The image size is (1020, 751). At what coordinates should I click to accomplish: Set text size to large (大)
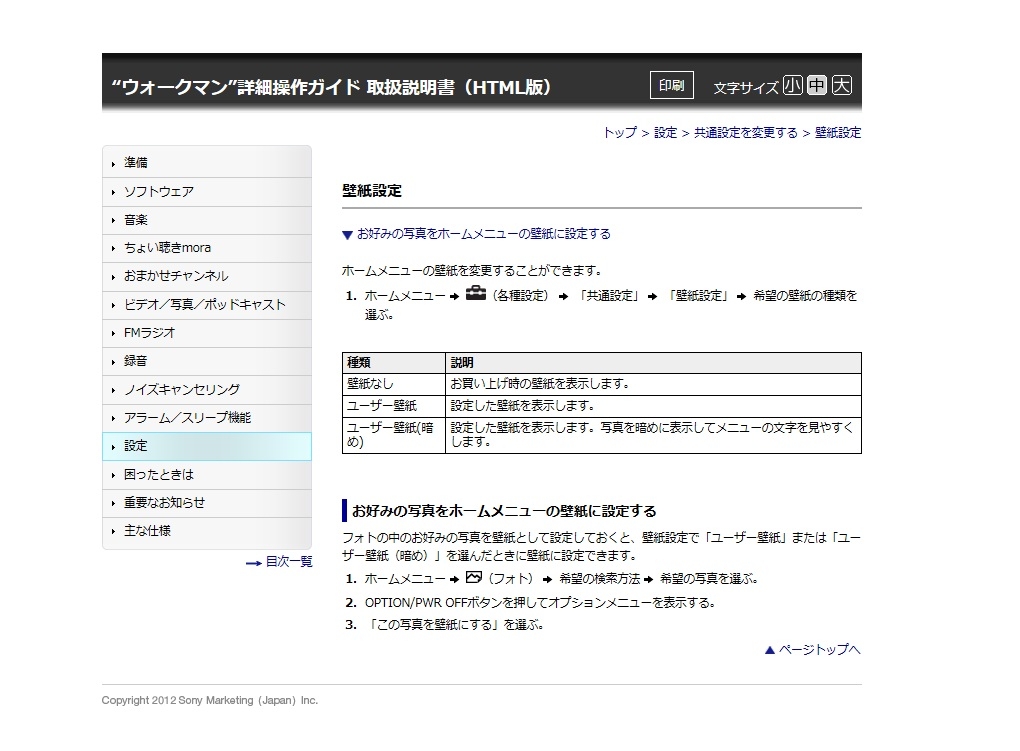[842, 86]
